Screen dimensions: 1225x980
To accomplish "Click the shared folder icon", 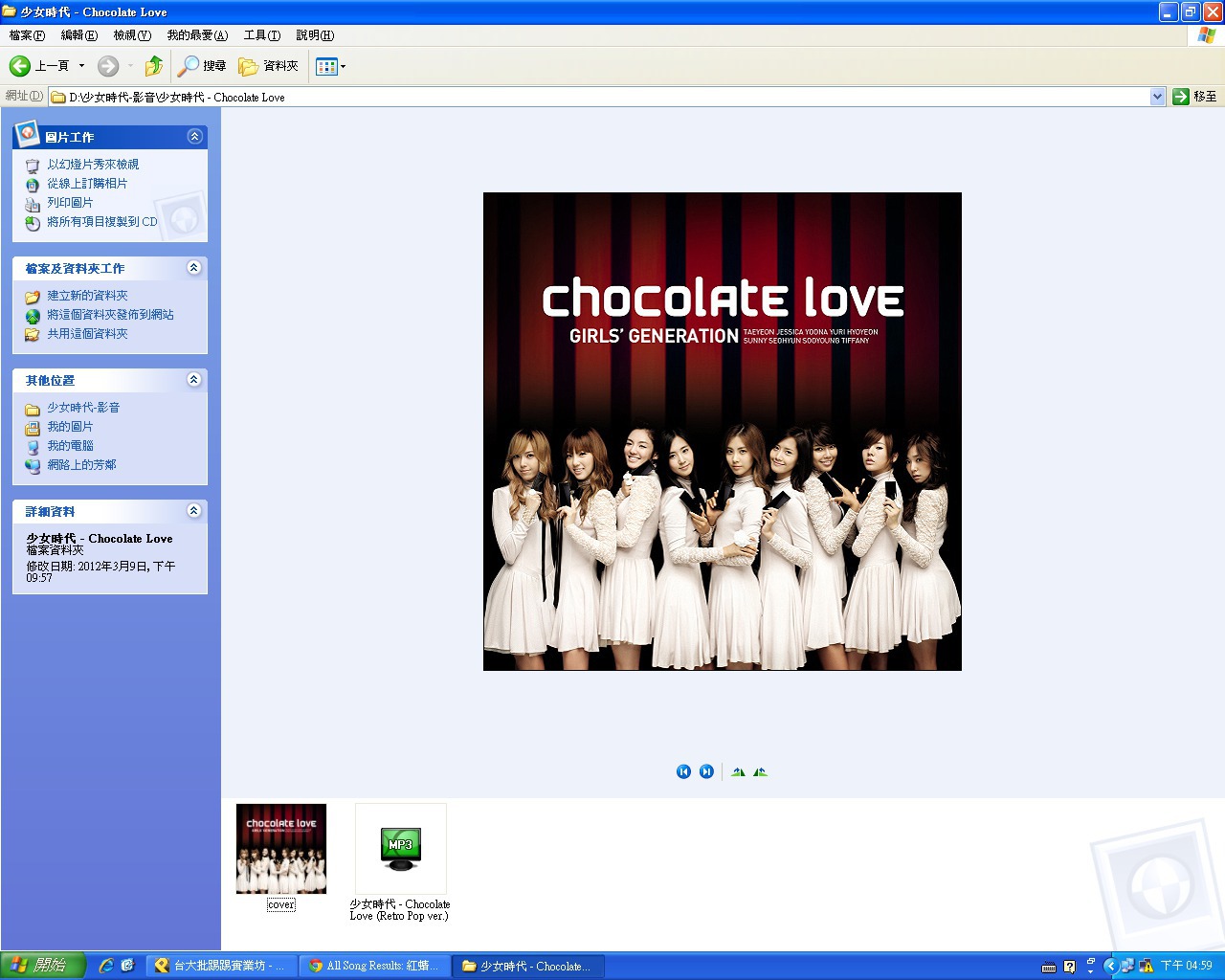I will (x=33, y=335).
